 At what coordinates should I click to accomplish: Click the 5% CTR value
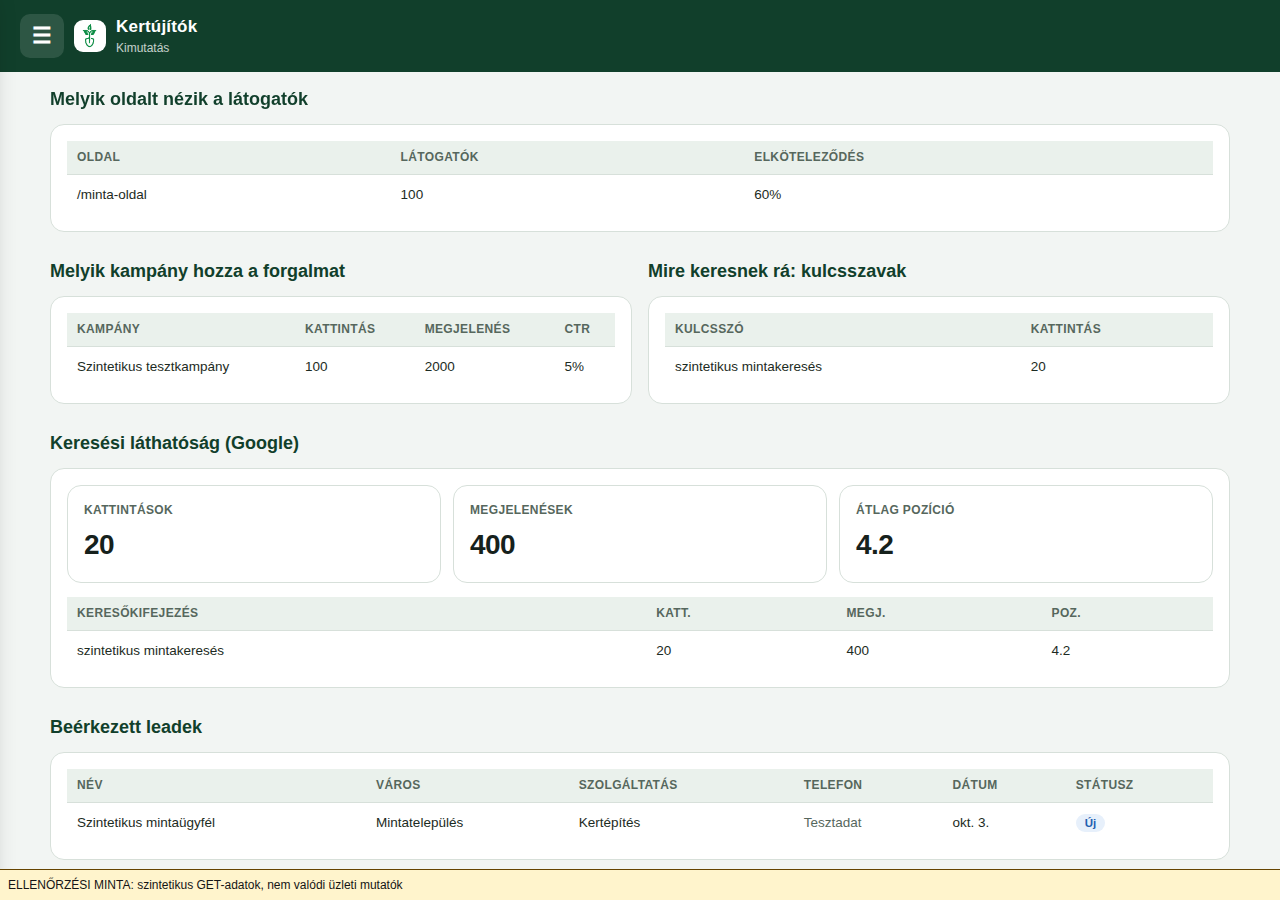[574, 367]
